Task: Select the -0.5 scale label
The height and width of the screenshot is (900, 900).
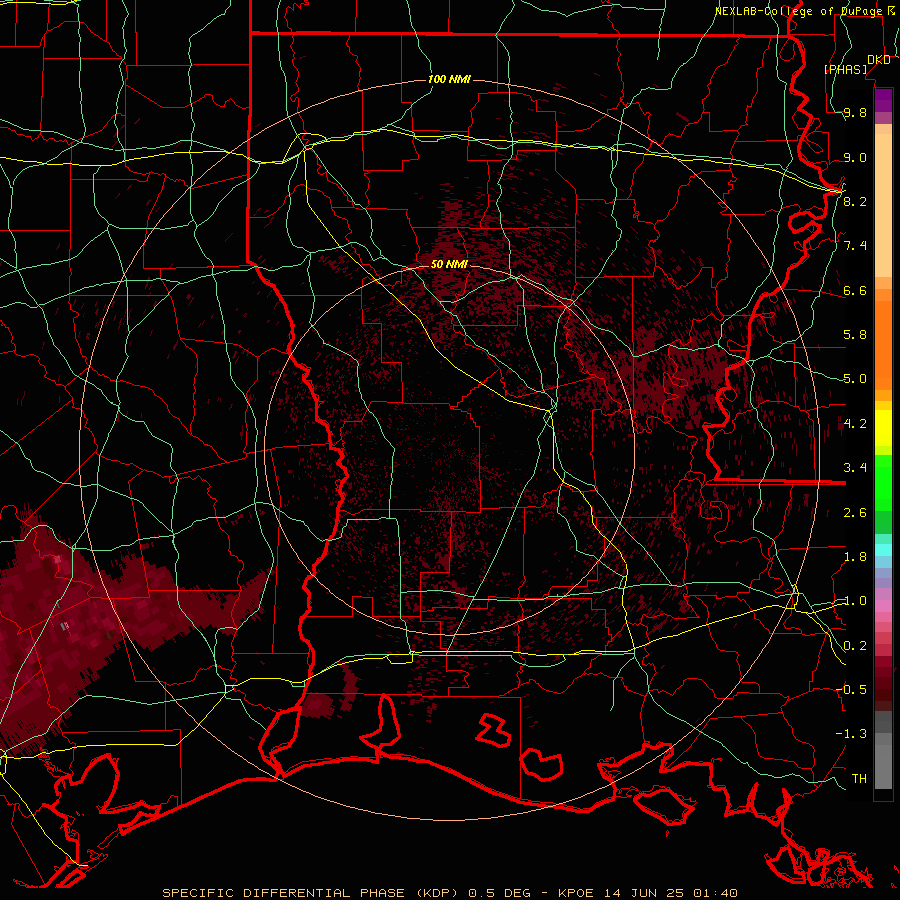Action: 851,690
